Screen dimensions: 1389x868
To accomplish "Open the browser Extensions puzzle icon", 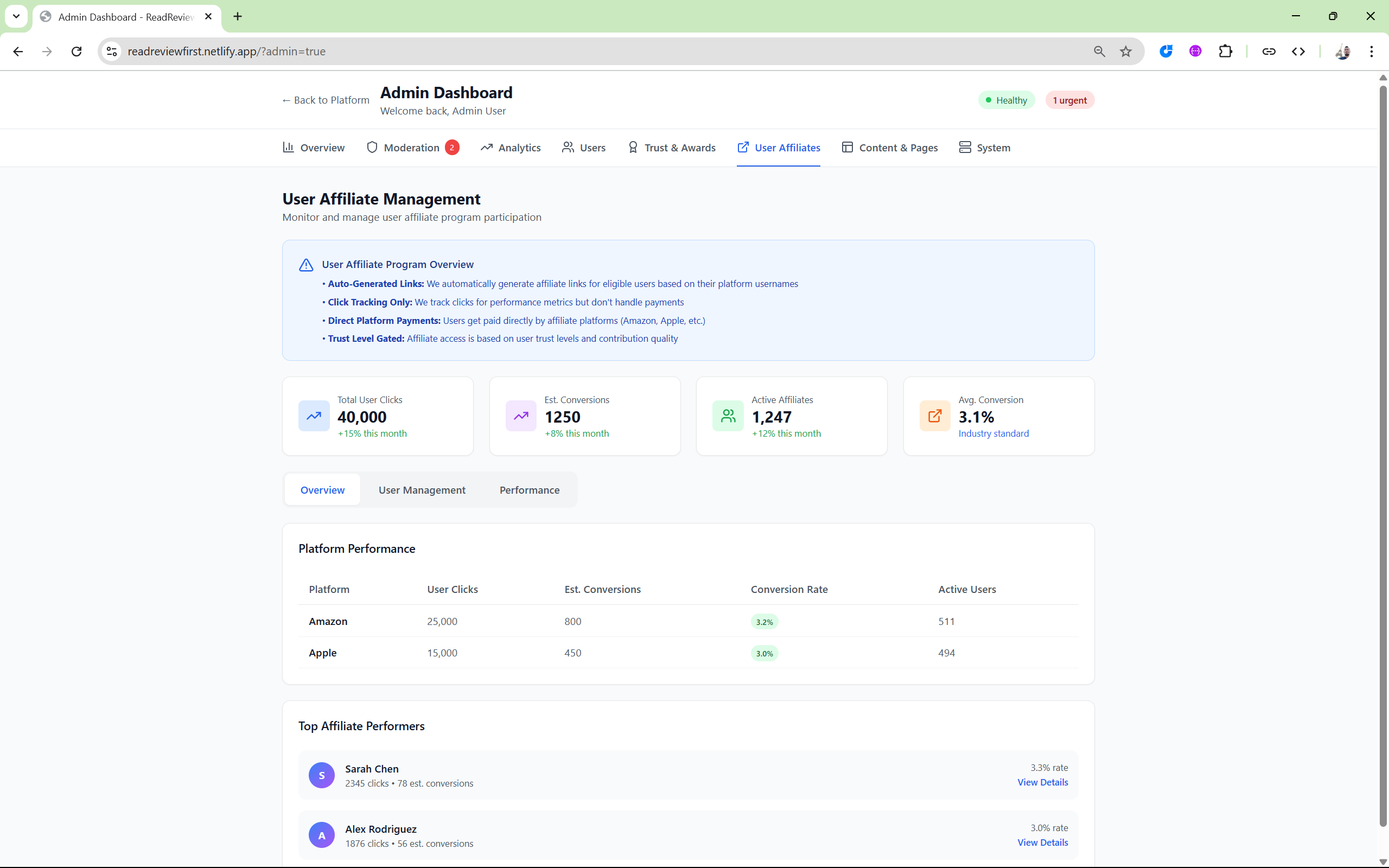I will [1225, 52].
